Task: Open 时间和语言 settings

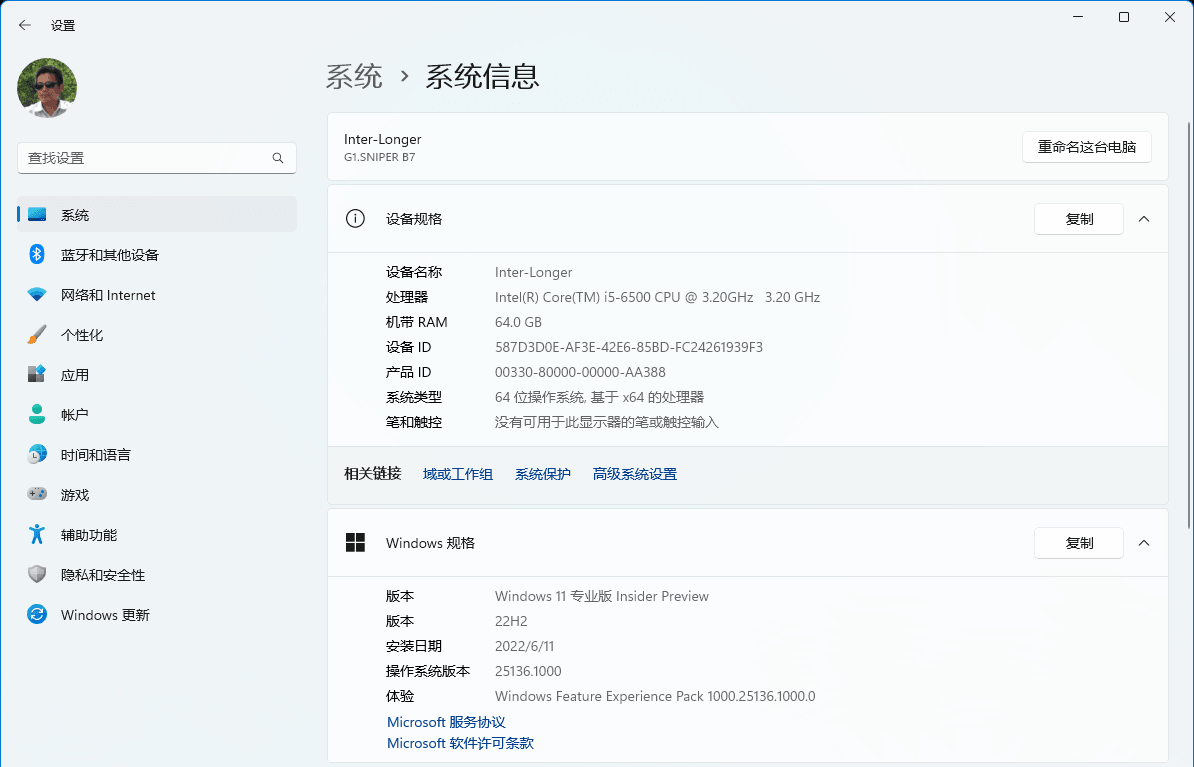Action: coord(157,455)
